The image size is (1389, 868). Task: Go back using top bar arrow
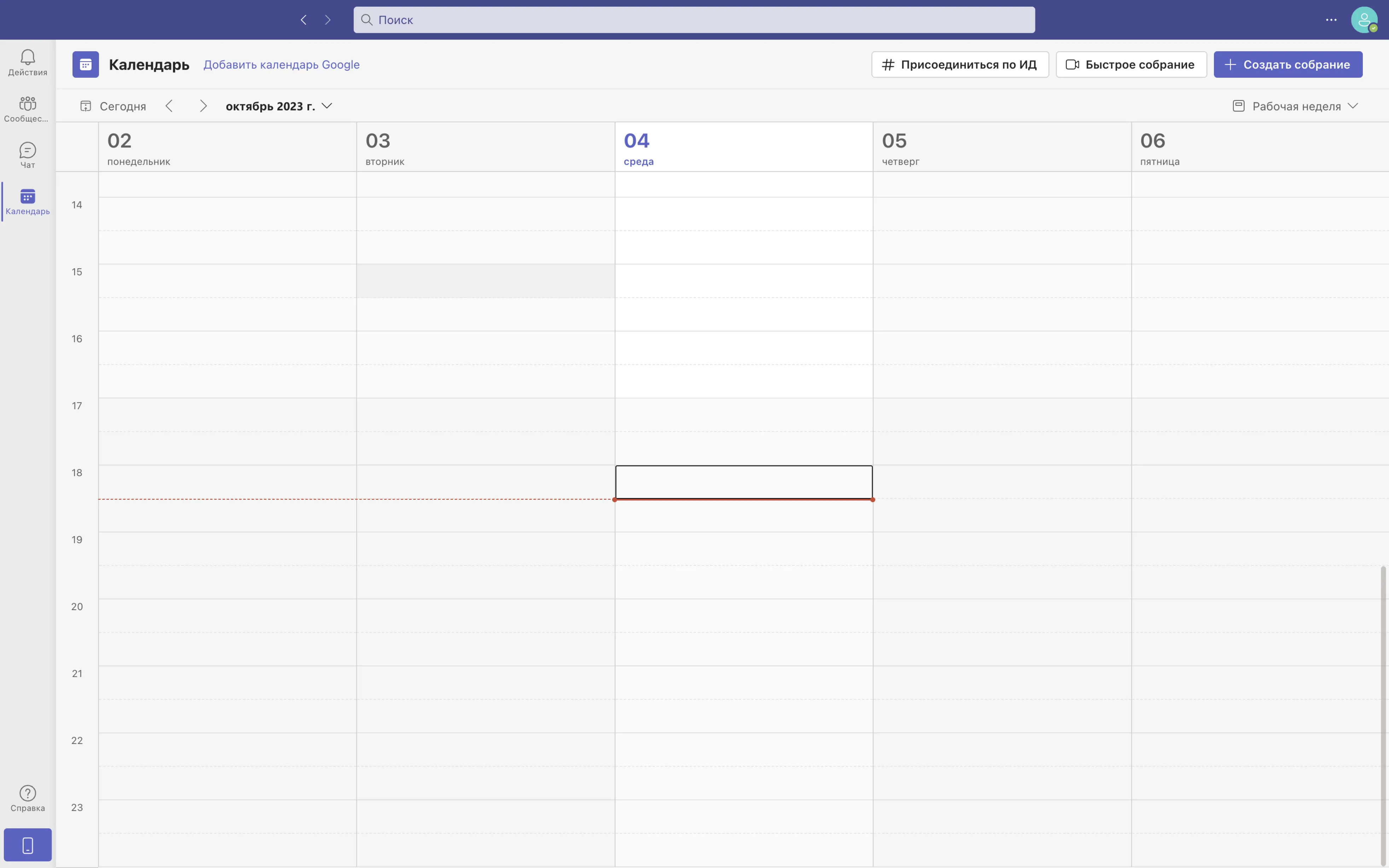303,20
